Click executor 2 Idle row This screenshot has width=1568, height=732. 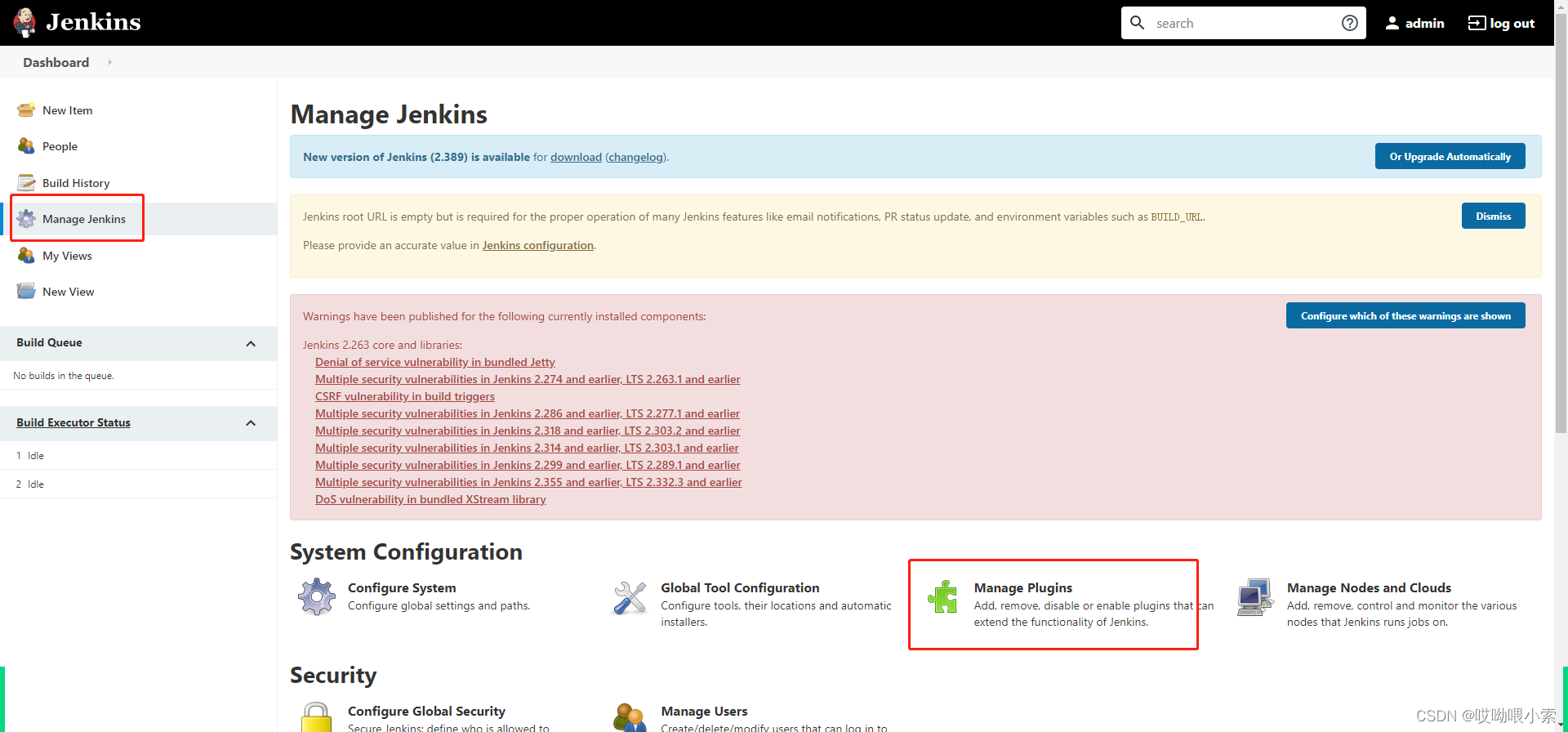point(138,484)
